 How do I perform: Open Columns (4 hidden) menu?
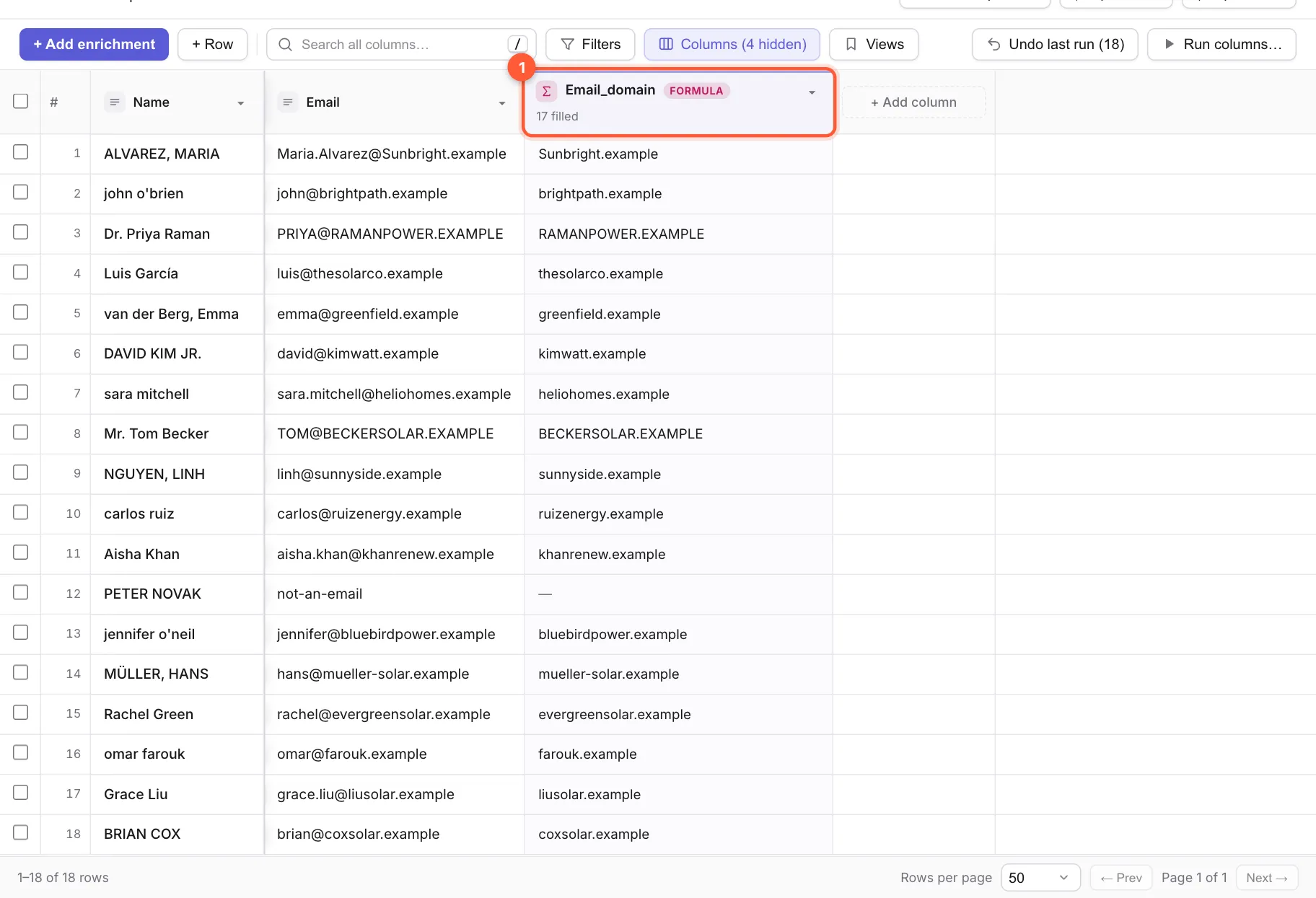tap(732, 45)
